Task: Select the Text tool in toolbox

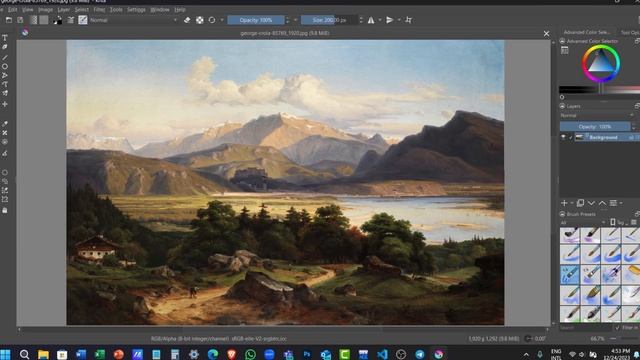Action: click(x=5, y=38)
